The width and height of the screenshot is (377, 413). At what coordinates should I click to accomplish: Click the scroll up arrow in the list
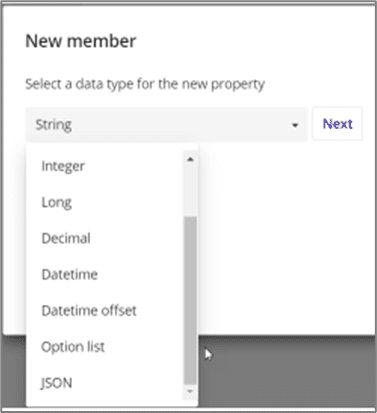(x=190, y=159)
